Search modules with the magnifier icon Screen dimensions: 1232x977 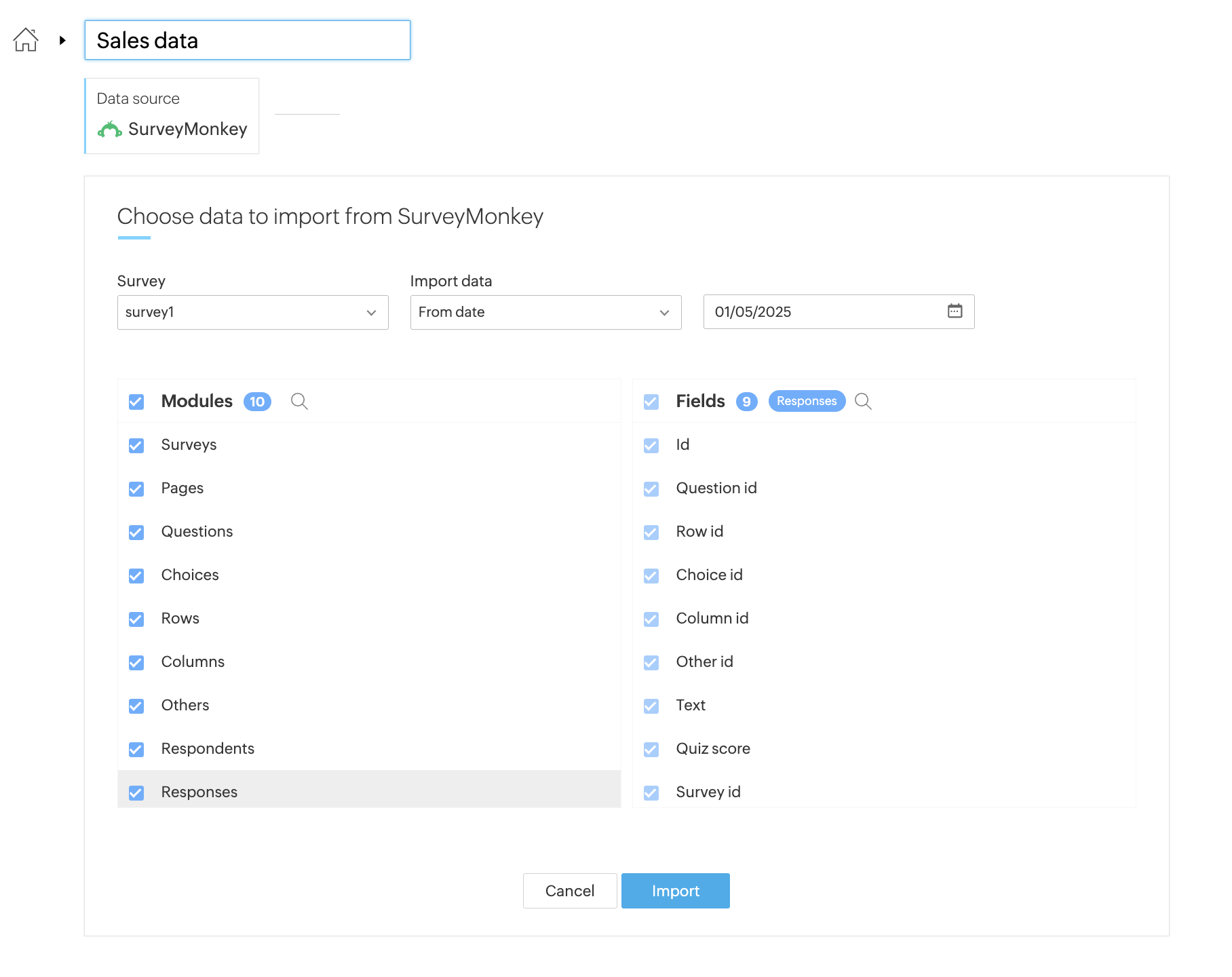(x=299, y=401)
